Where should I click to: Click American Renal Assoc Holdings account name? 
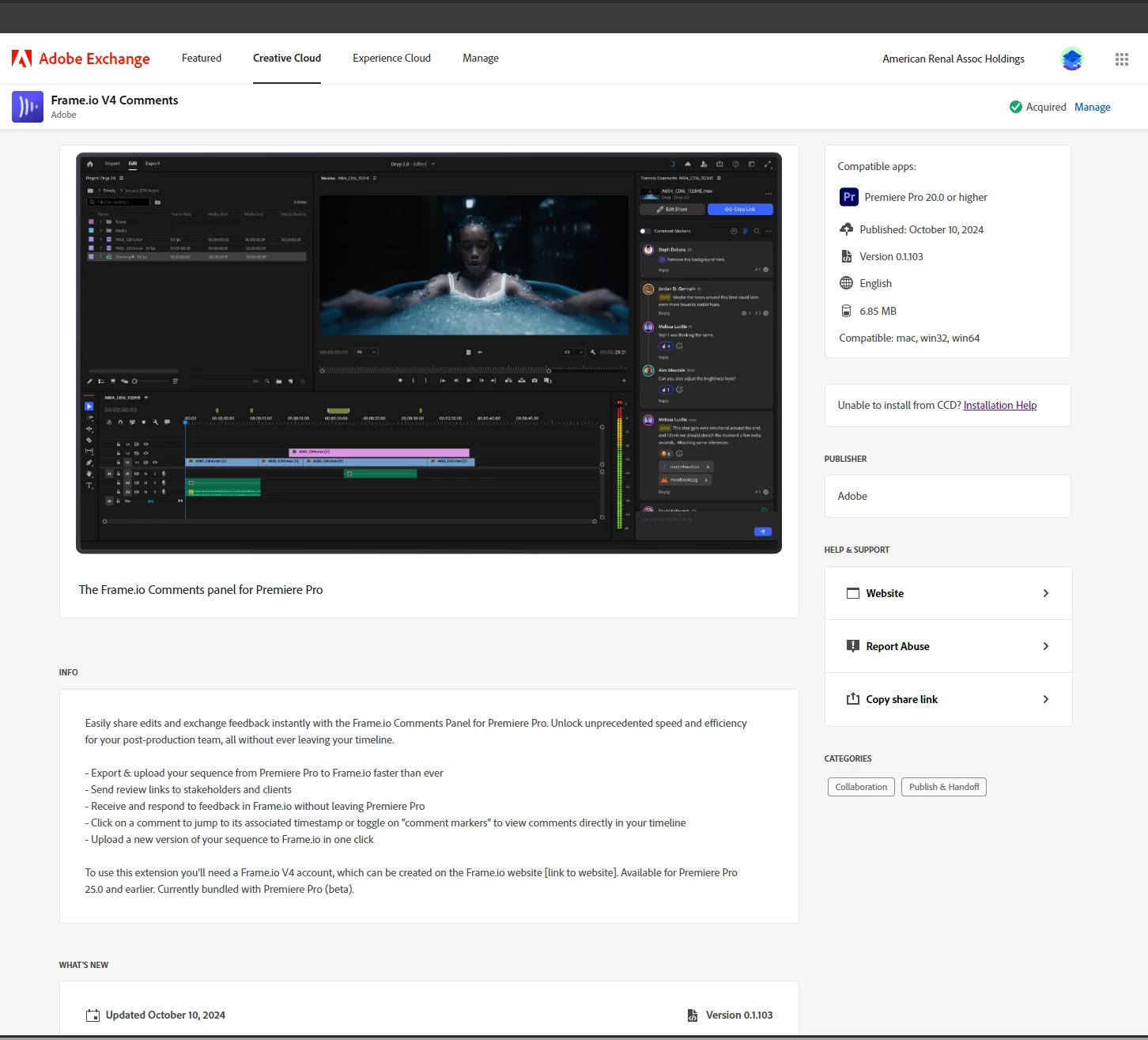[954, 59]
